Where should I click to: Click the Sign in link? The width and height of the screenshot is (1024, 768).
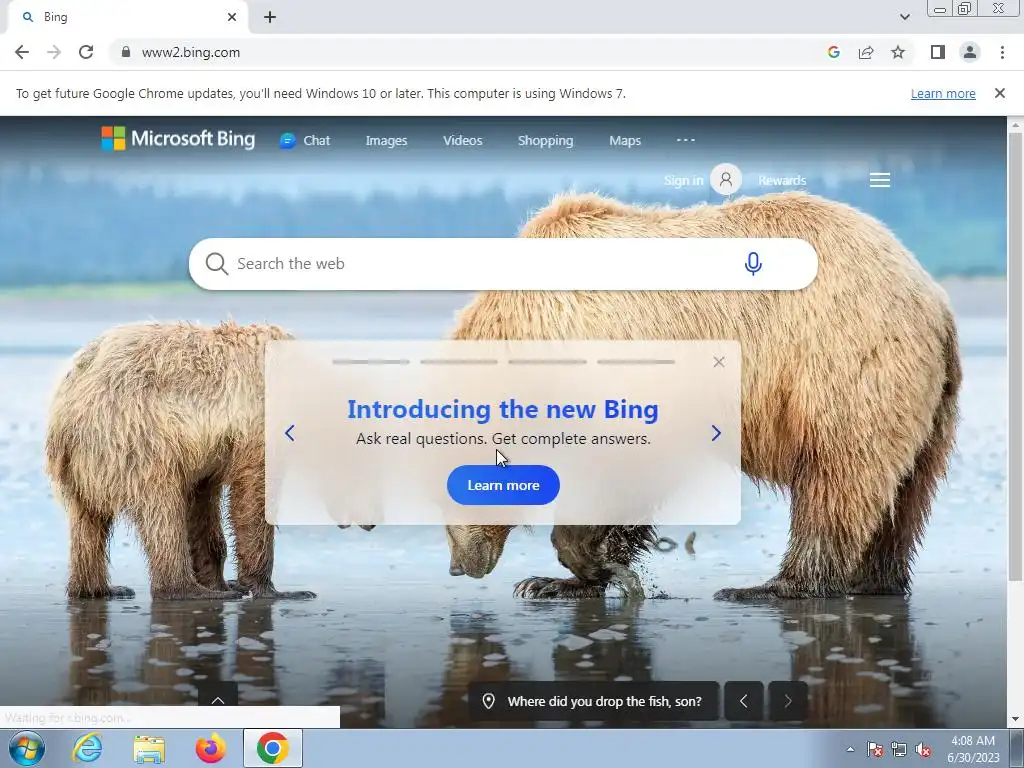coord(683,180)
